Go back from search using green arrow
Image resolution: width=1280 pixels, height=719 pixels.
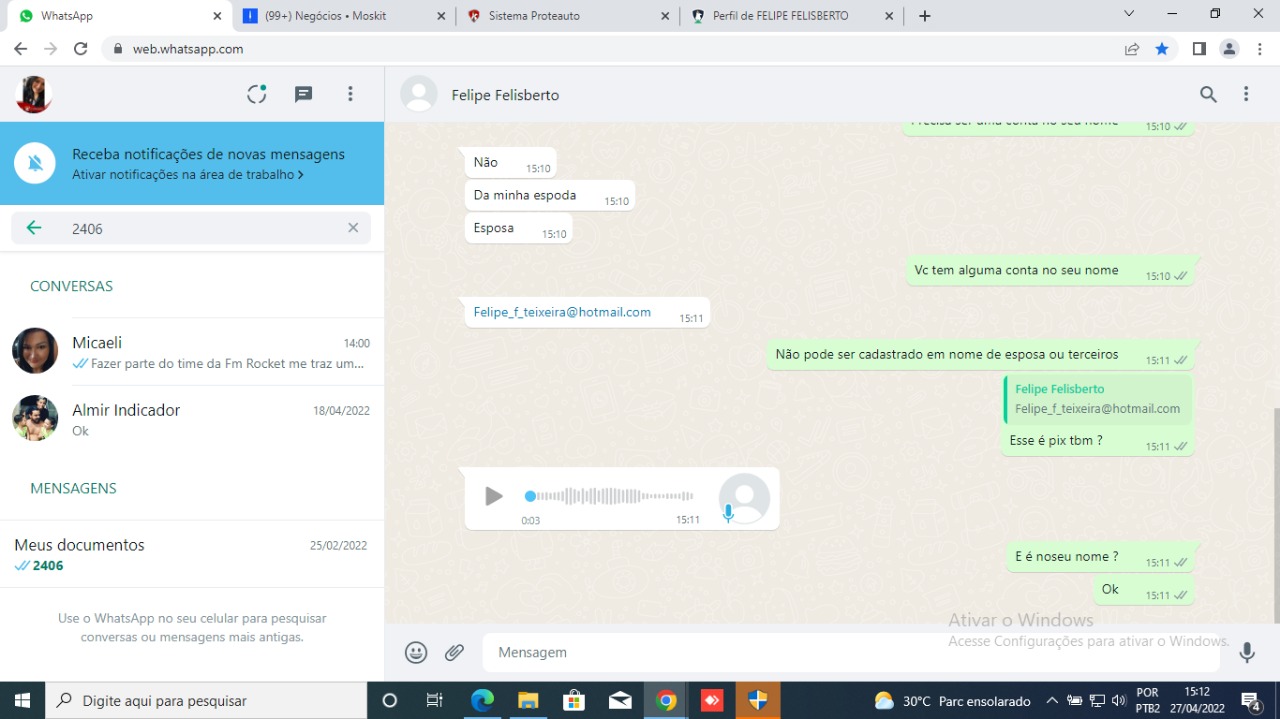point(34,228)
